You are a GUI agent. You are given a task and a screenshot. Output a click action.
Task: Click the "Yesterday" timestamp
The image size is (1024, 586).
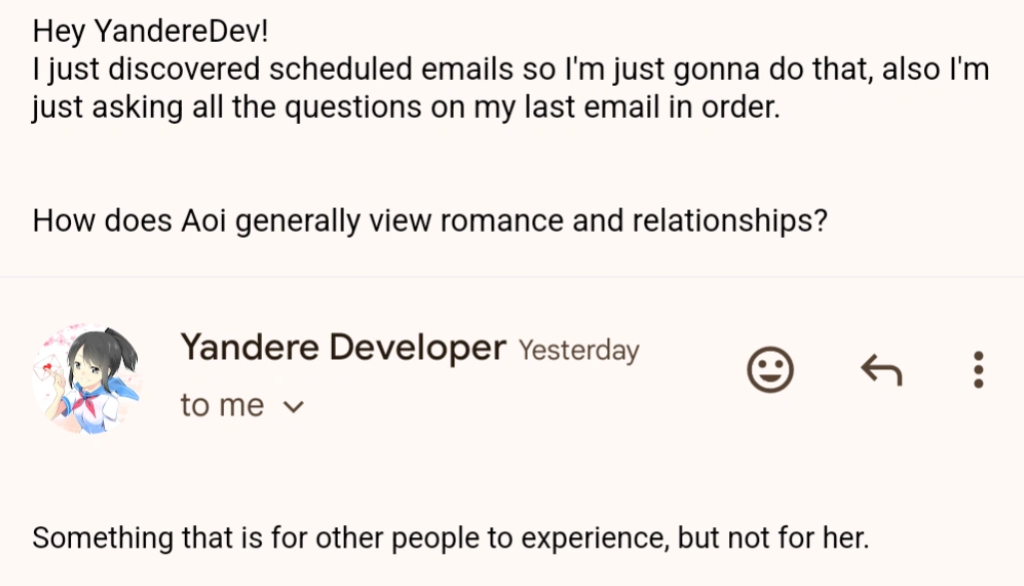[578, 351]
